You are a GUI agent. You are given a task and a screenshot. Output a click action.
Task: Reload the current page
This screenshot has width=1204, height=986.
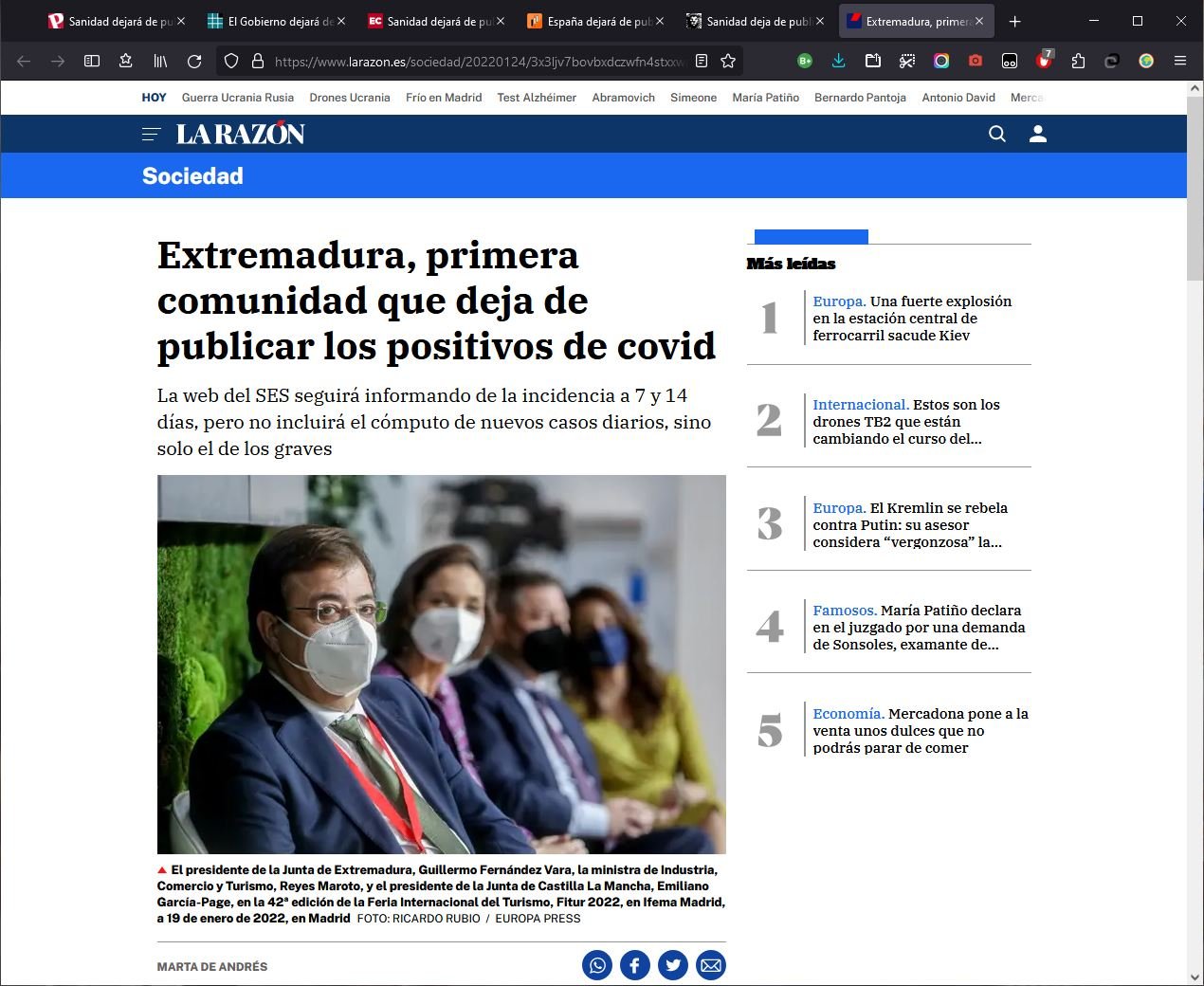tap(194, 61)
